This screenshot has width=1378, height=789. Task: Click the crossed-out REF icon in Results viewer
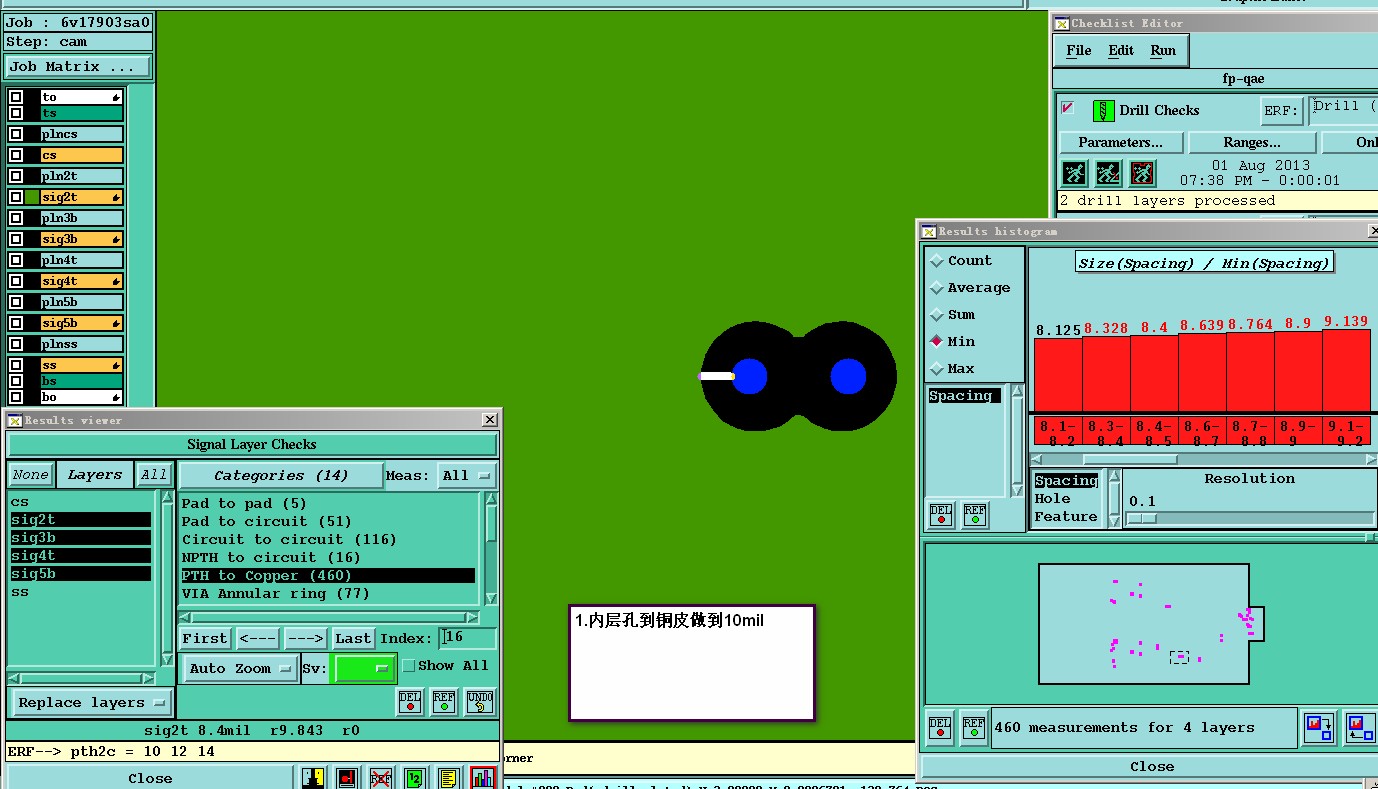380,778
